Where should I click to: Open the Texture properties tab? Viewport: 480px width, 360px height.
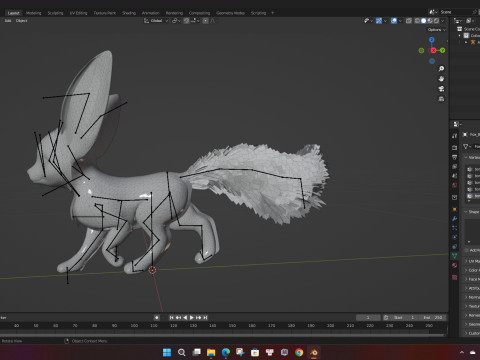click(x=455, y=277)
